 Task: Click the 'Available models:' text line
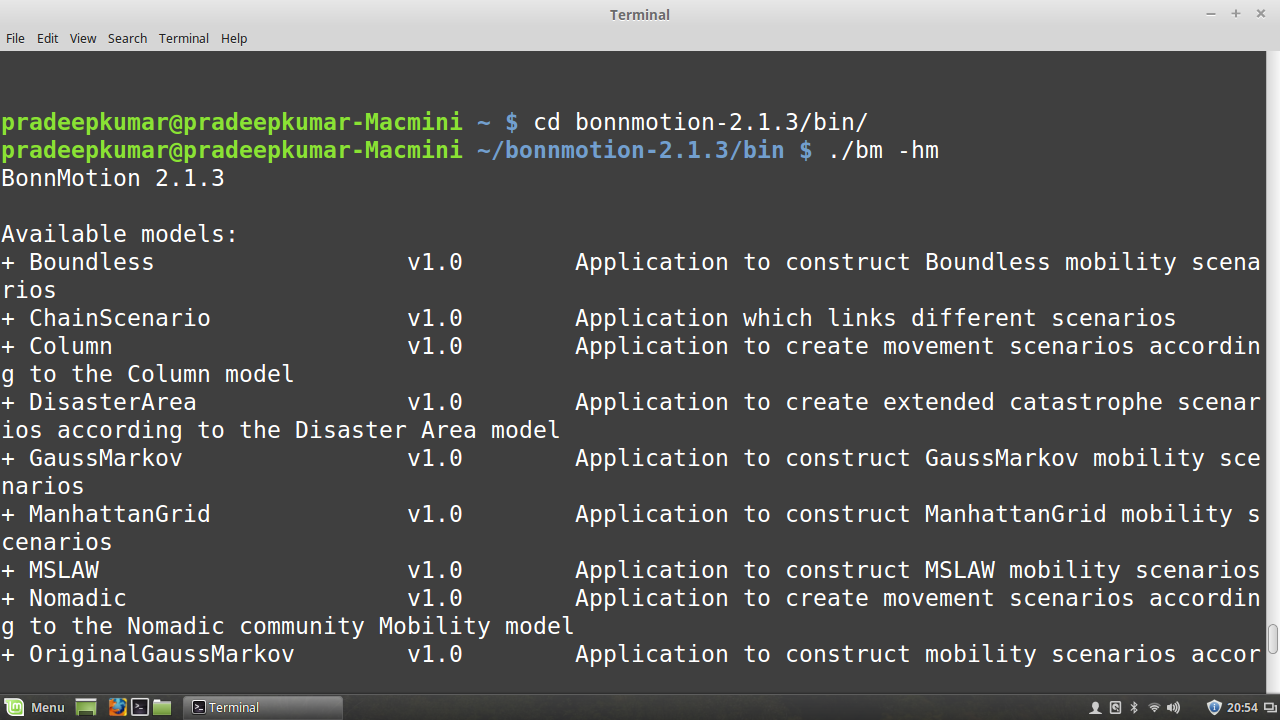click(120, 234)
